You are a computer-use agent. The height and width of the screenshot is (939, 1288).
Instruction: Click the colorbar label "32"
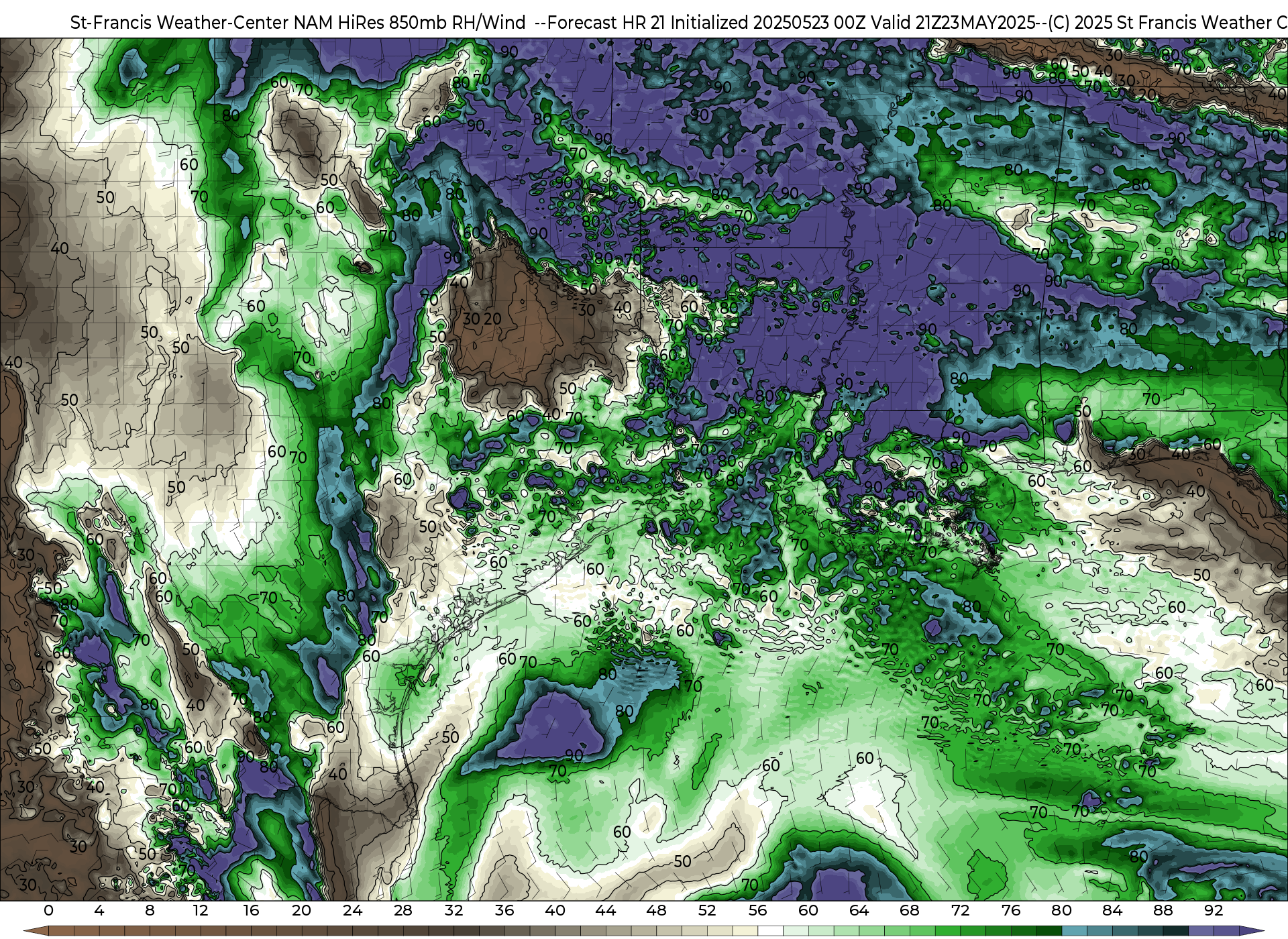453,910
